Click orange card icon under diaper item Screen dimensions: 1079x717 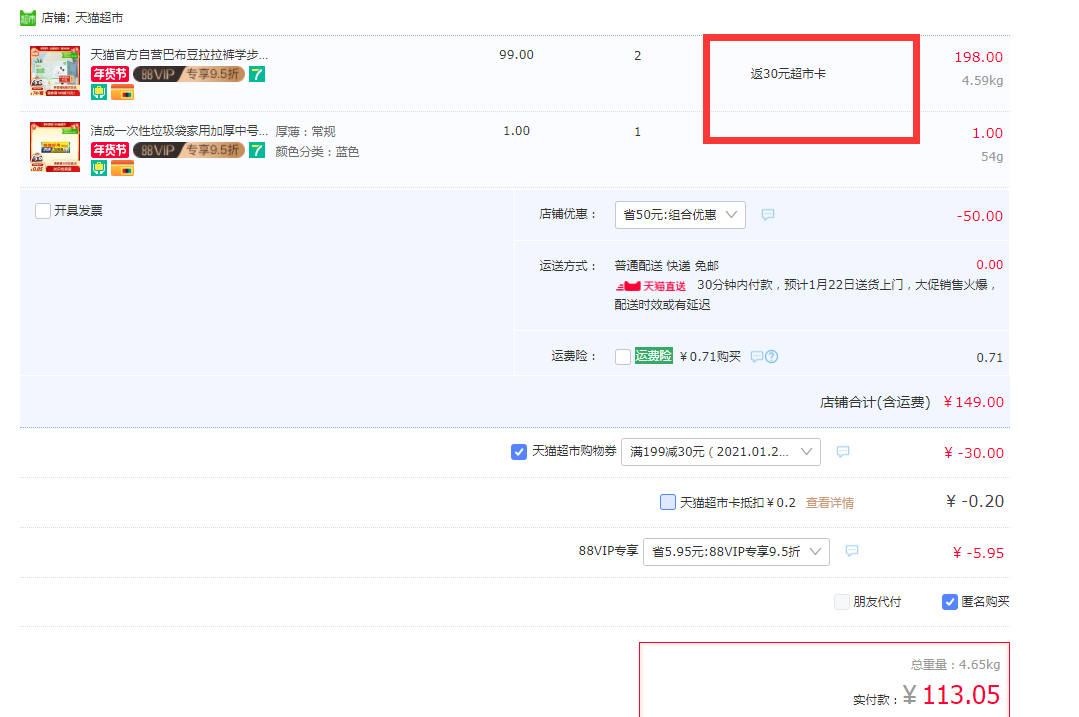point(122,93)
